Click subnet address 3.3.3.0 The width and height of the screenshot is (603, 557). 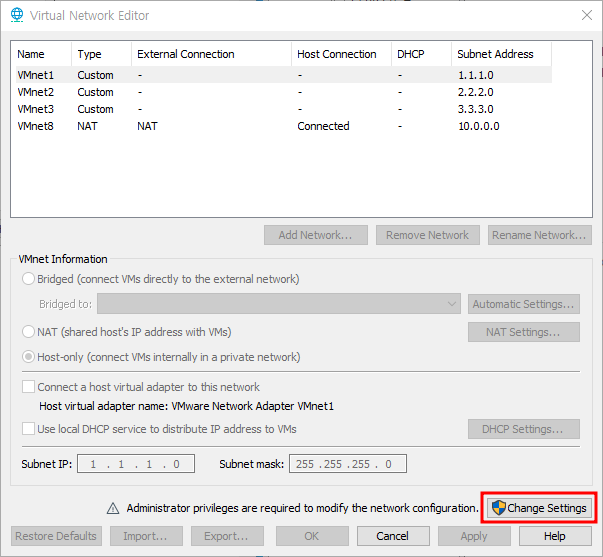tap(476, 109)
